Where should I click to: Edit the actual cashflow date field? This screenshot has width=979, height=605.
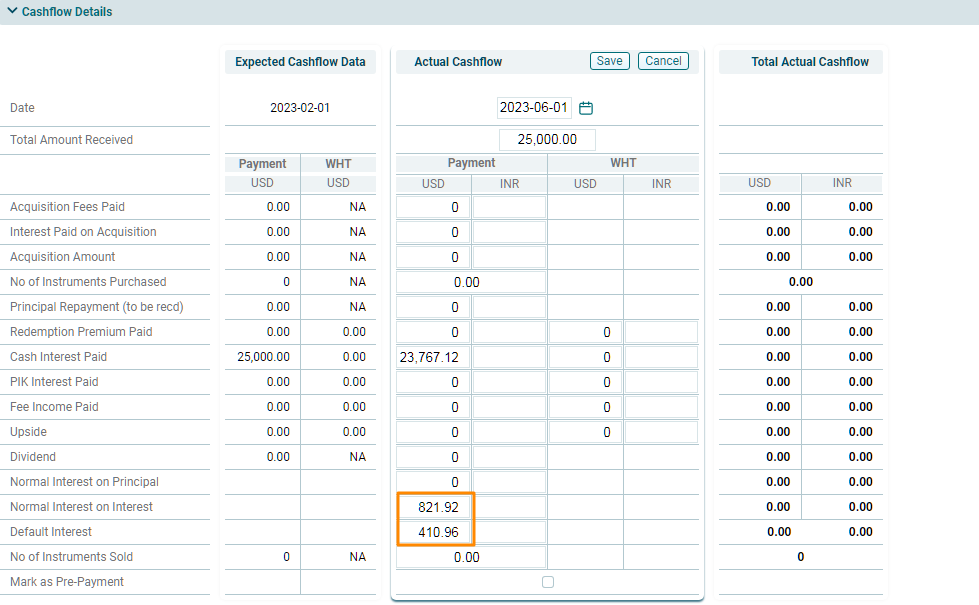click(534, 108)
